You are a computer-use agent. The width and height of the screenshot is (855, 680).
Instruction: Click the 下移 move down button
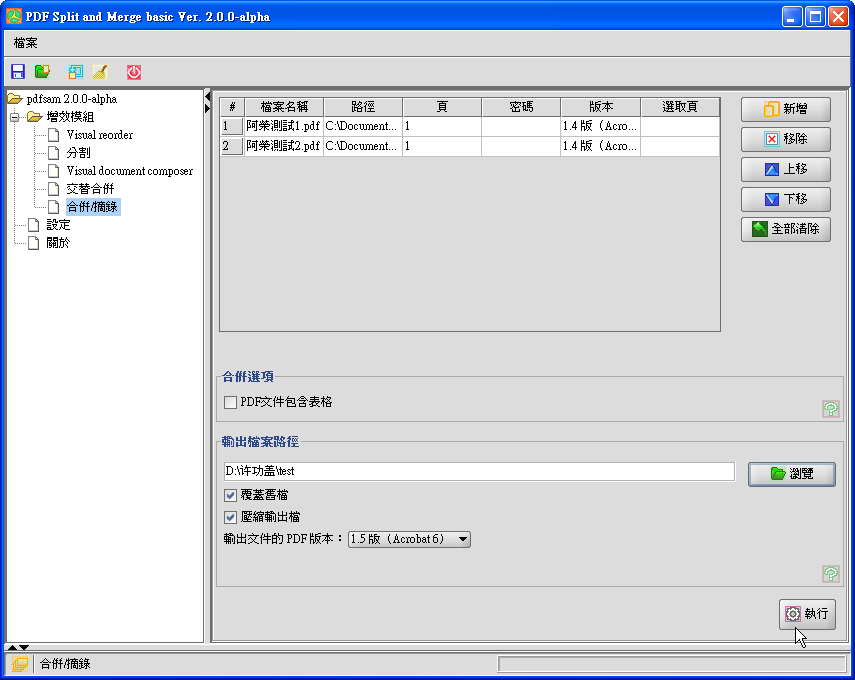[786, 199]
